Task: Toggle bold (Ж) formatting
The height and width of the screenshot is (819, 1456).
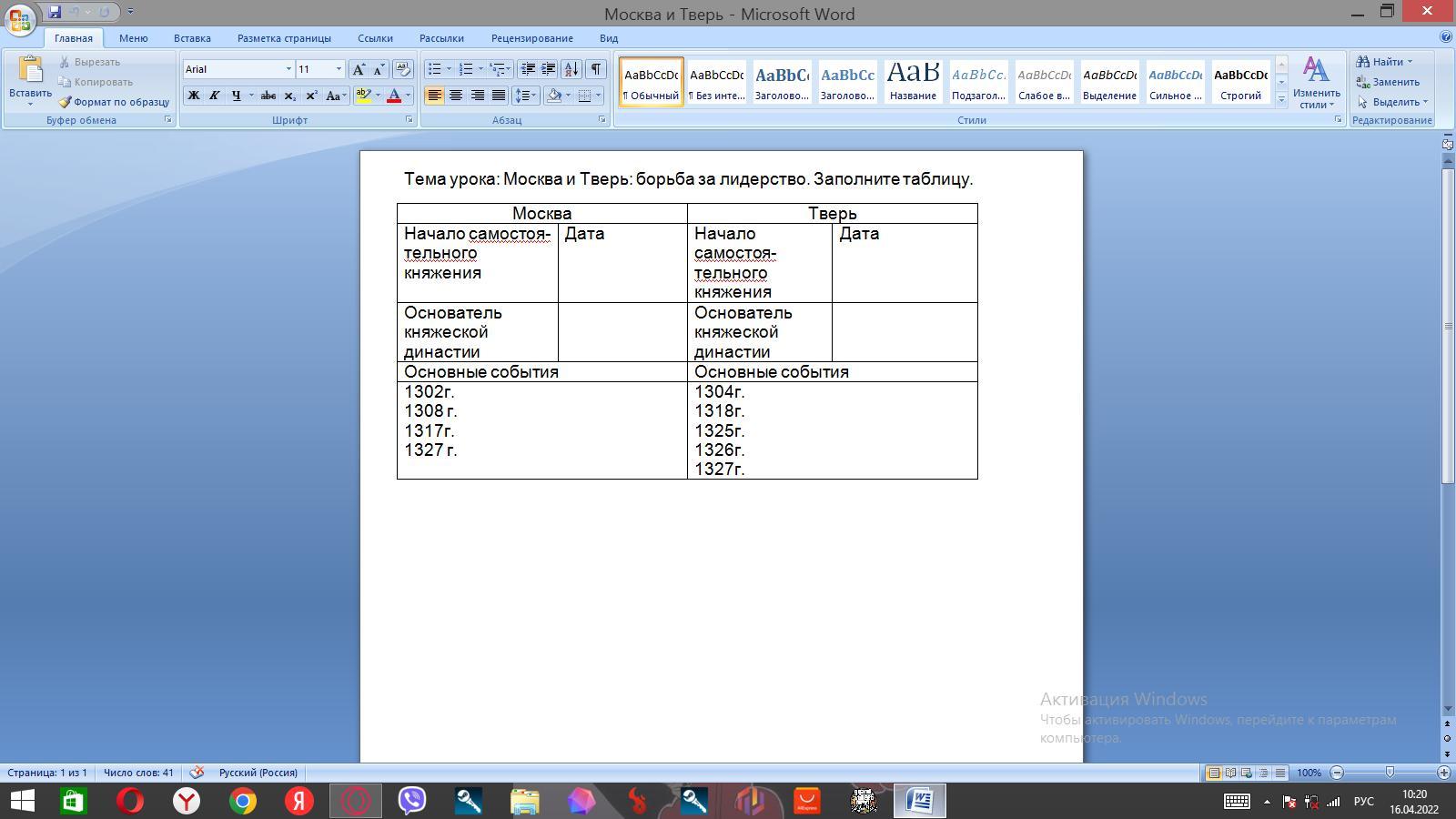Action: click(x=193, y=96)
